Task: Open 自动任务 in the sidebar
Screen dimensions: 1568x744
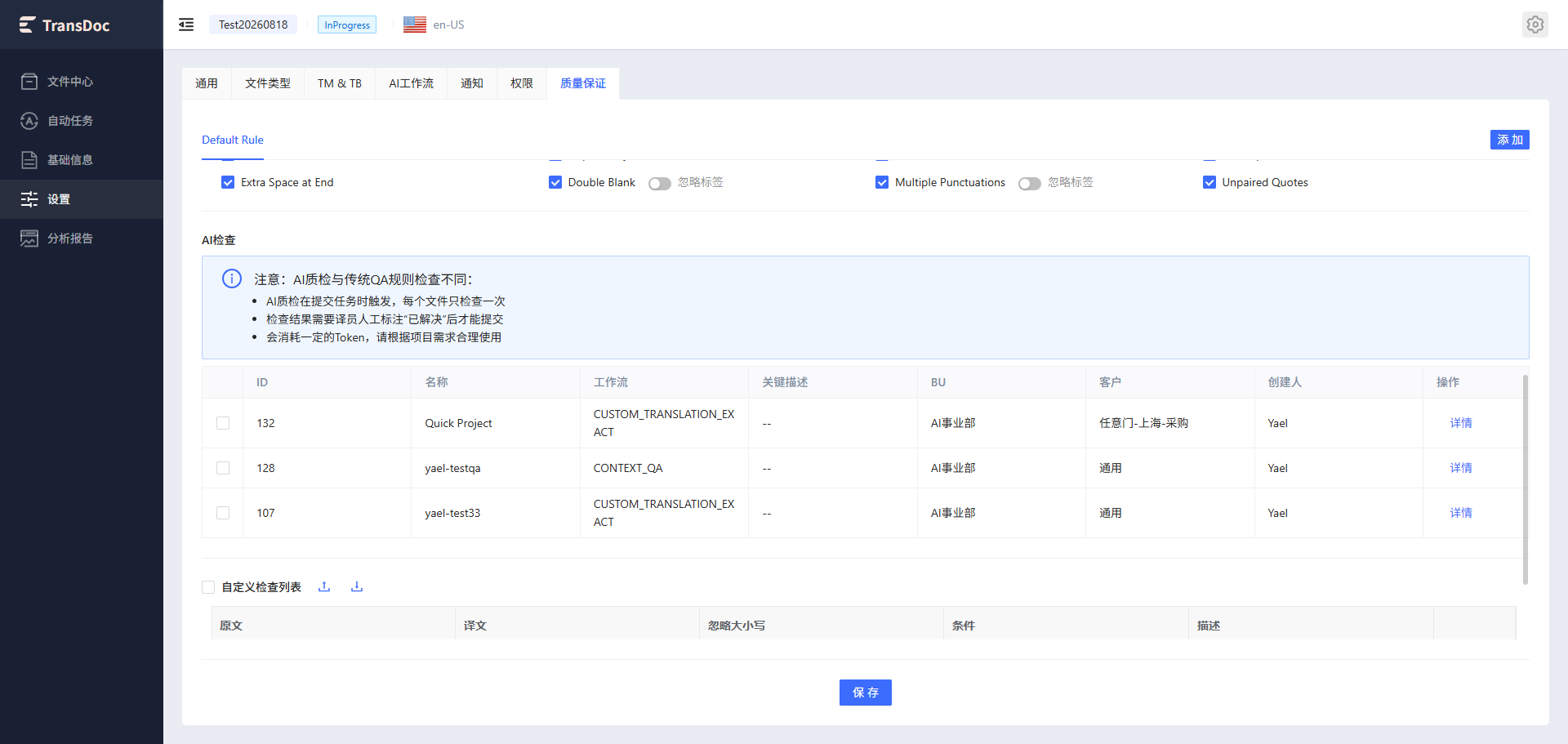Action: click(82, 121)
